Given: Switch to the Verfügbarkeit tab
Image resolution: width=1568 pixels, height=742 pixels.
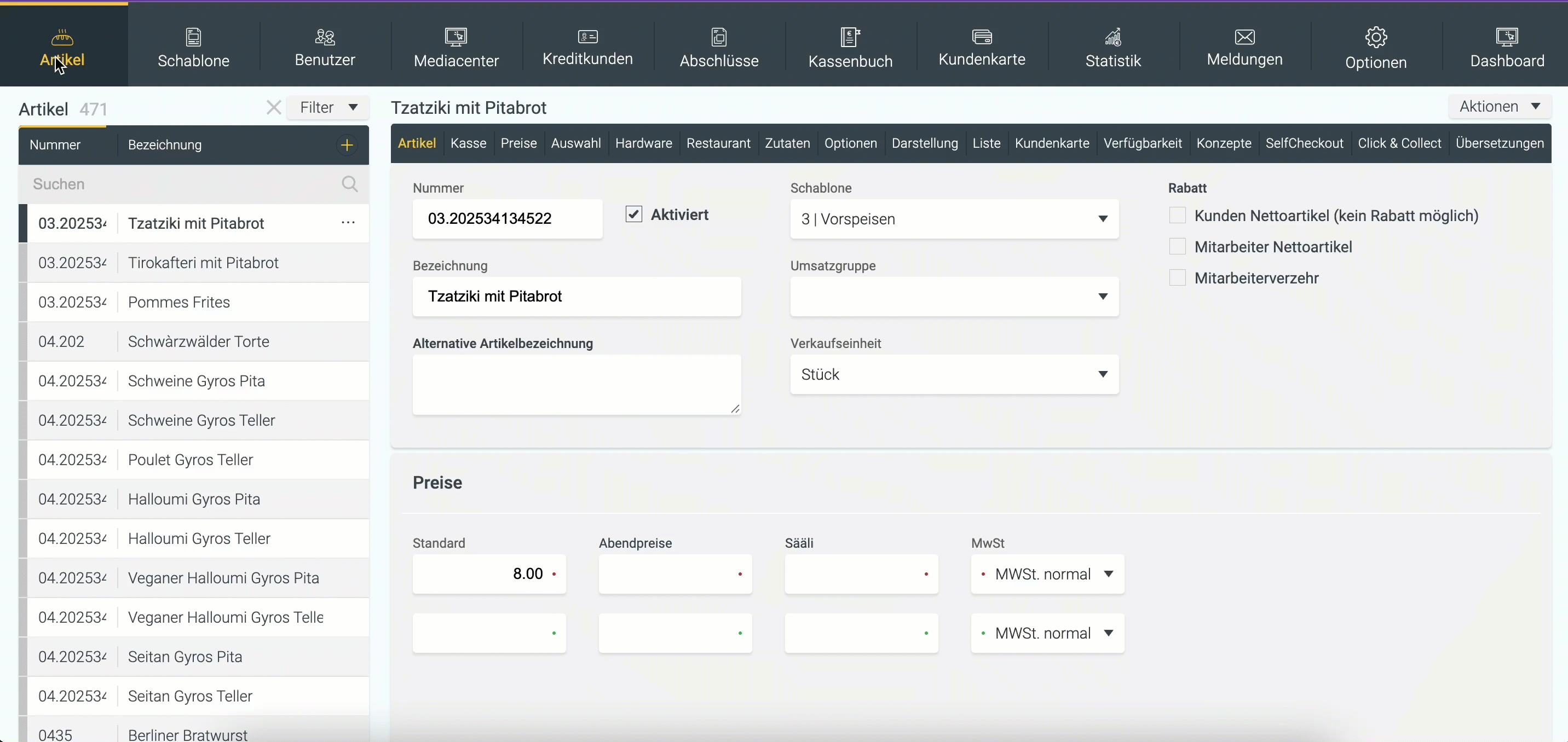Looking at the screenshot, I should [x=1142, y=143].
